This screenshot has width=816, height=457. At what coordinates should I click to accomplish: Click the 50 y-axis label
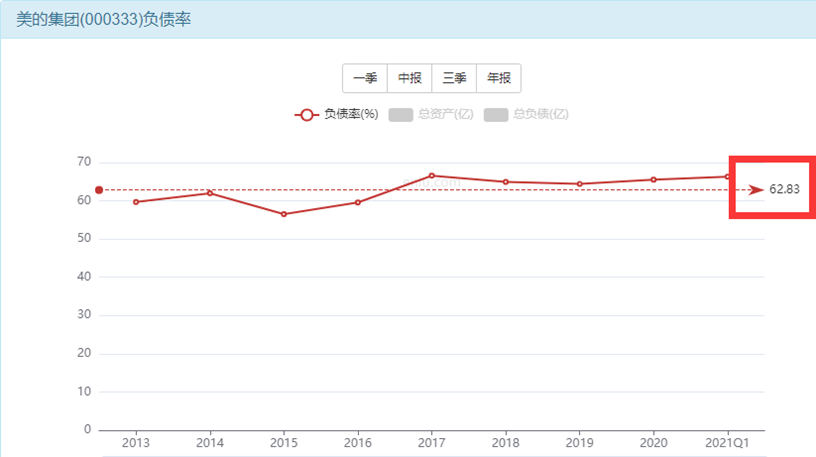[x=84, y=238]
